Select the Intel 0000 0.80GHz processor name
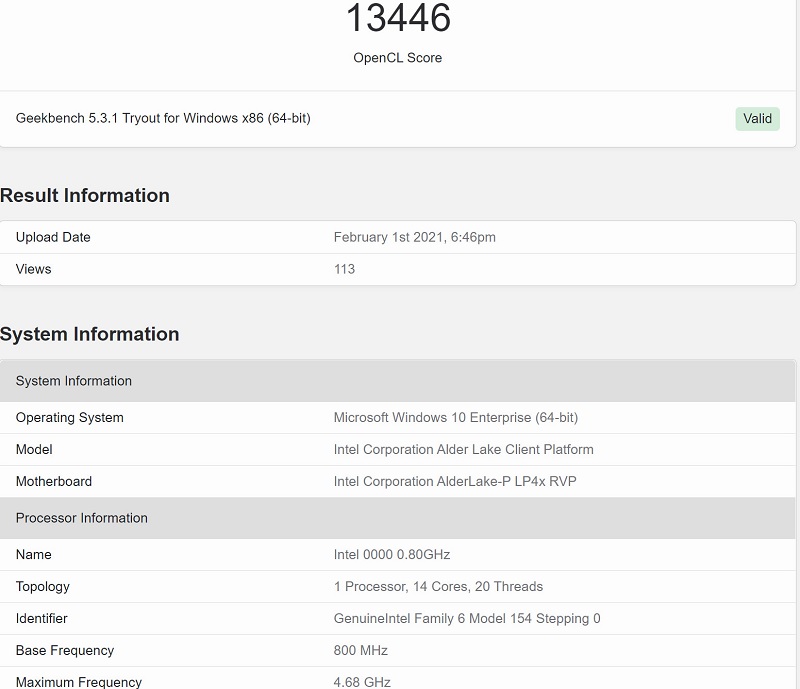800x689 pixels. pos(392,555)
